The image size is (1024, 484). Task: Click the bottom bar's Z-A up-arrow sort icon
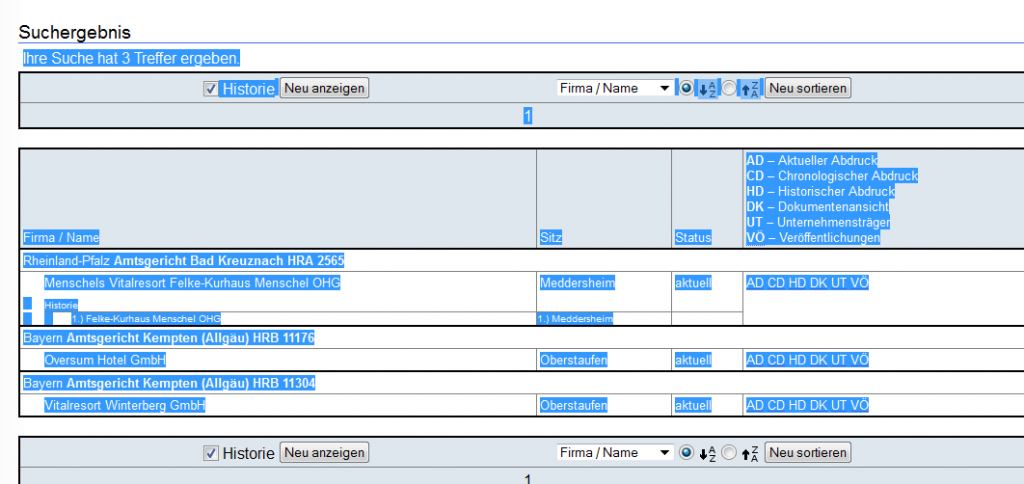(750, 453)
